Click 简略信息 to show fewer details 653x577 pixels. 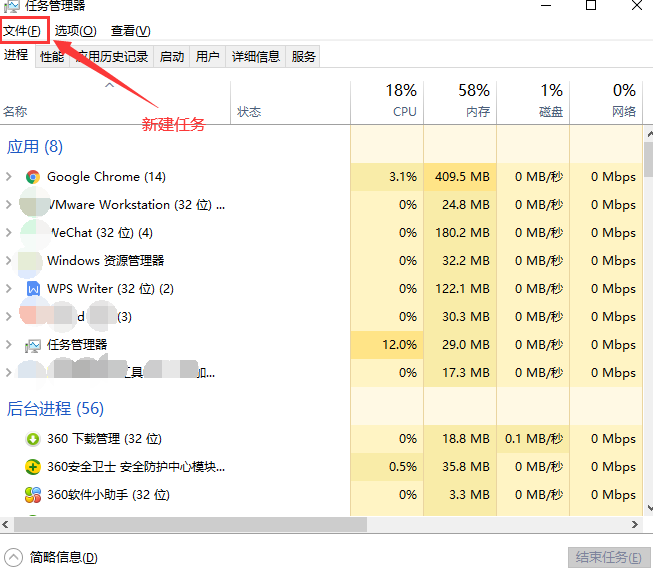coord(64,558)
